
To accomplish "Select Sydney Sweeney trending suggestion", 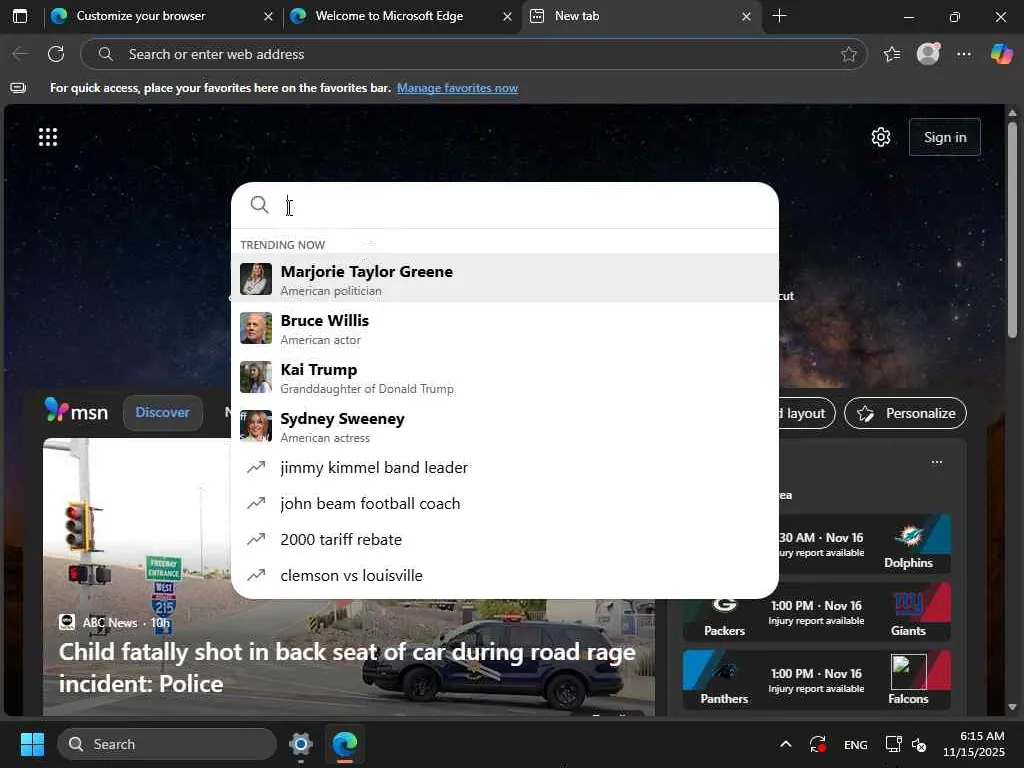I will point(505,426).
